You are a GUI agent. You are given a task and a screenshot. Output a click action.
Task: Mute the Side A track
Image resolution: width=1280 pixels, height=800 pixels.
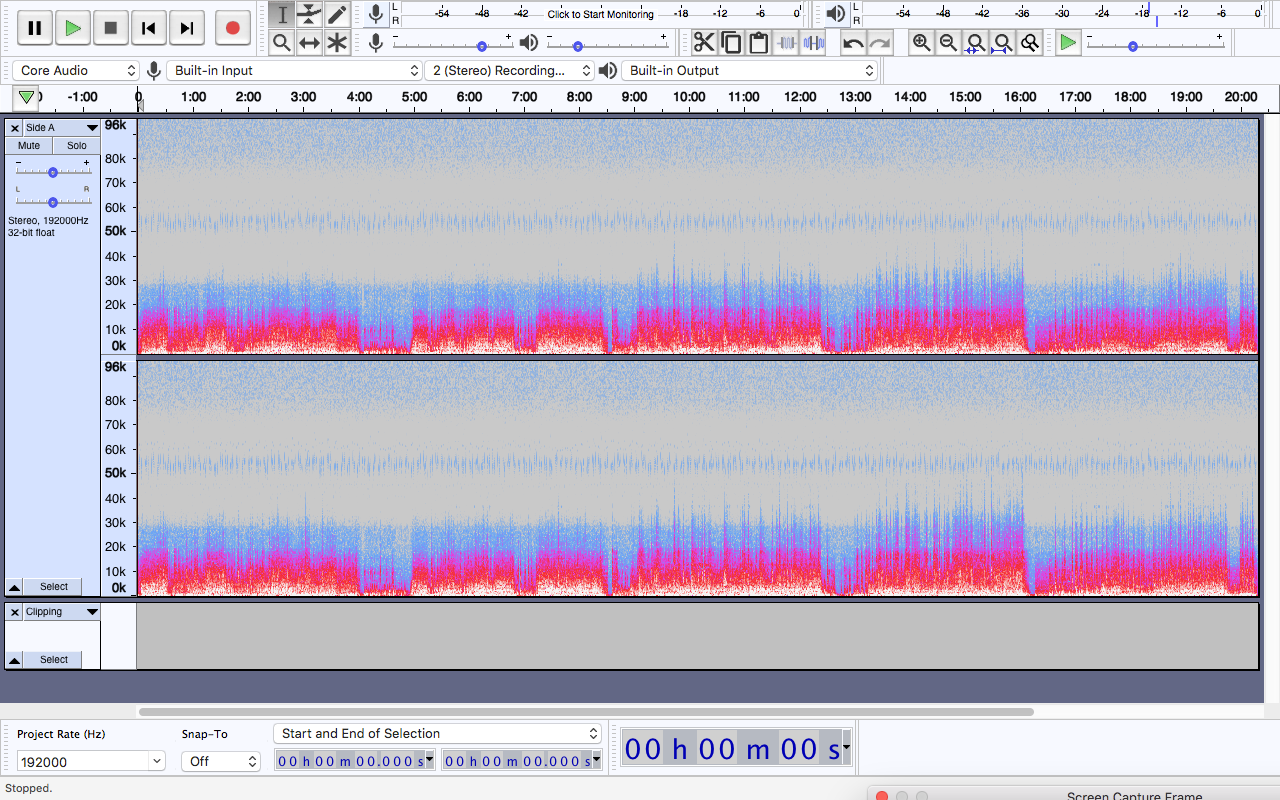[x=29, y=145]
